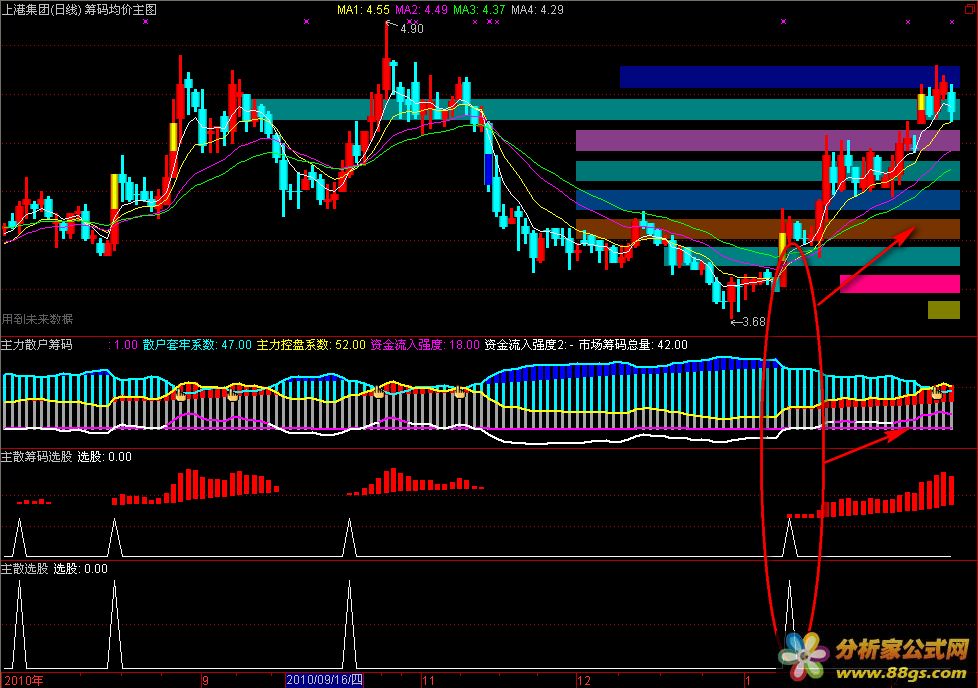This screenshot has width=978, height=688.
Task: Click the rightmost hand signal icon near latest bars
Action: click(936, 392)
